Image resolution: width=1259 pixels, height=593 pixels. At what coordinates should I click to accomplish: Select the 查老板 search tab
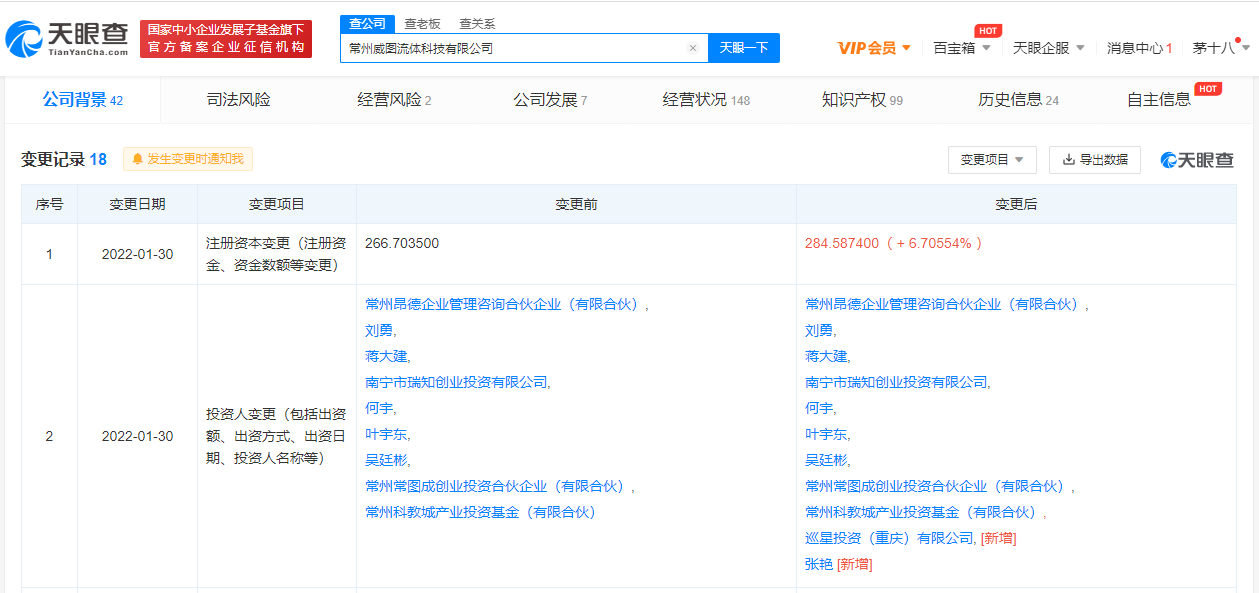pos(422,24)
